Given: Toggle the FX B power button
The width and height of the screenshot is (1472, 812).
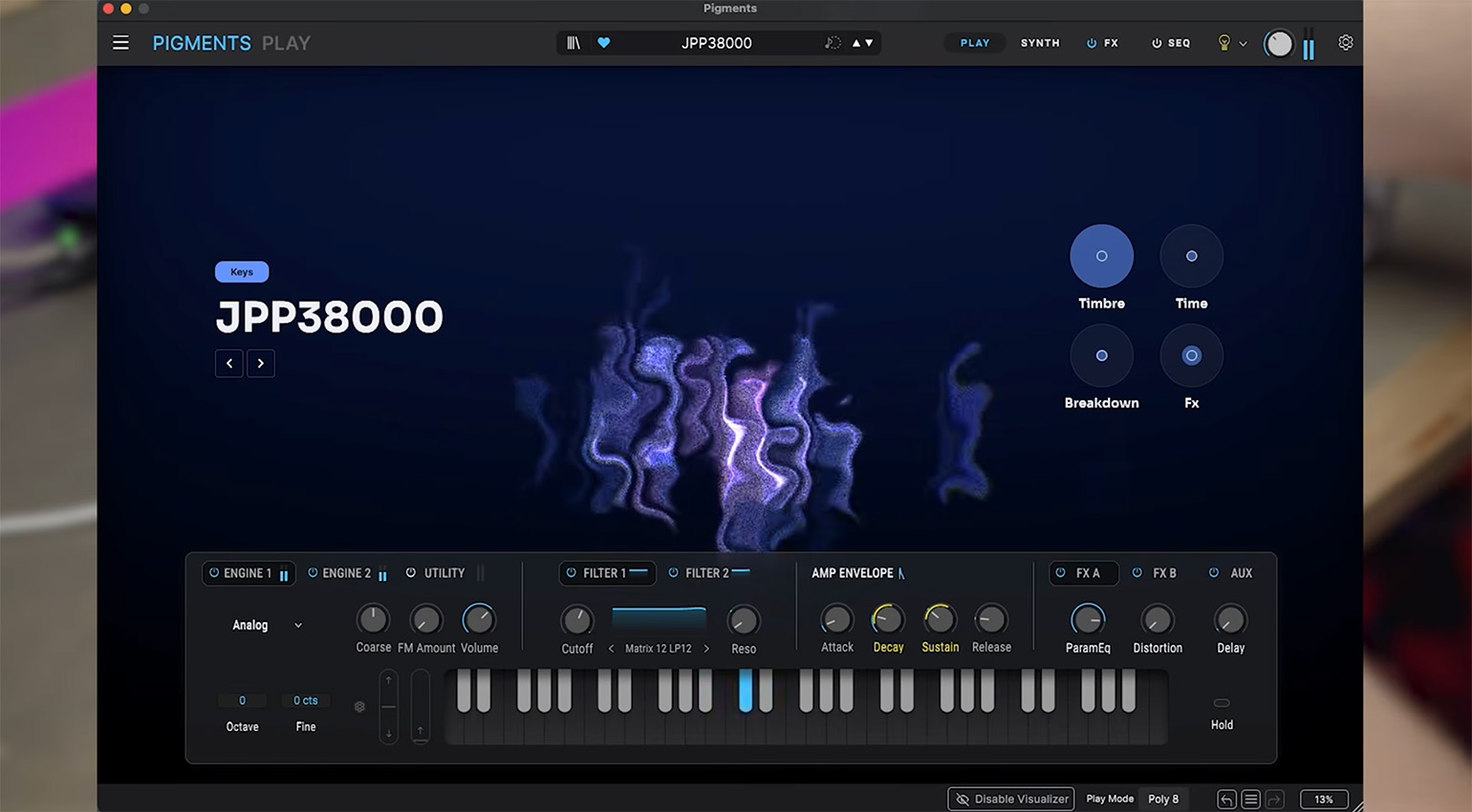Looking at the screenshot, I should click(x=1137, y=573).
